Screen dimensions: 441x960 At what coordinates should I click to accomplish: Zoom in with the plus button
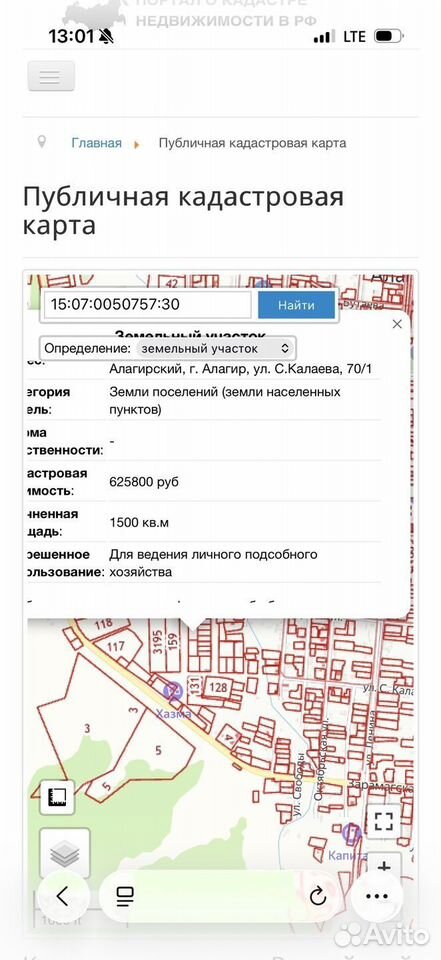click(x=383, y=868)
